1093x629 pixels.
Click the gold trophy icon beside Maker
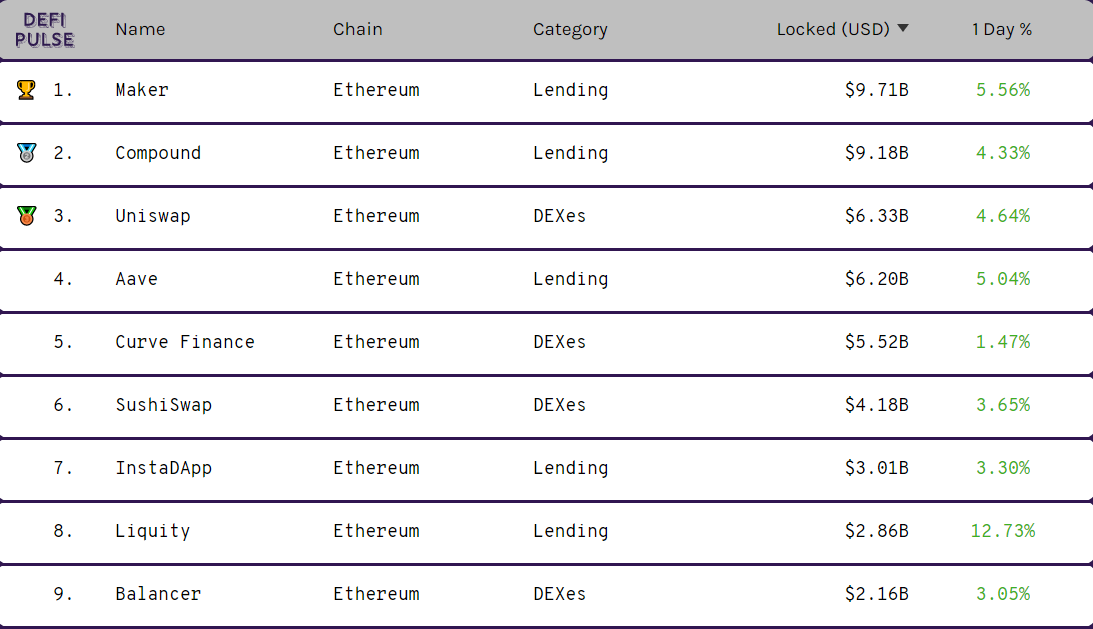(x=26, y=90)
